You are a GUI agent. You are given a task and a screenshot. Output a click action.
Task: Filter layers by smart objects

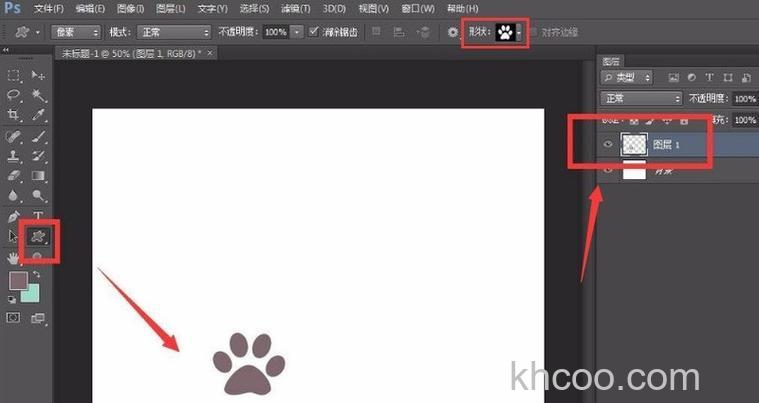click(746, 77)
